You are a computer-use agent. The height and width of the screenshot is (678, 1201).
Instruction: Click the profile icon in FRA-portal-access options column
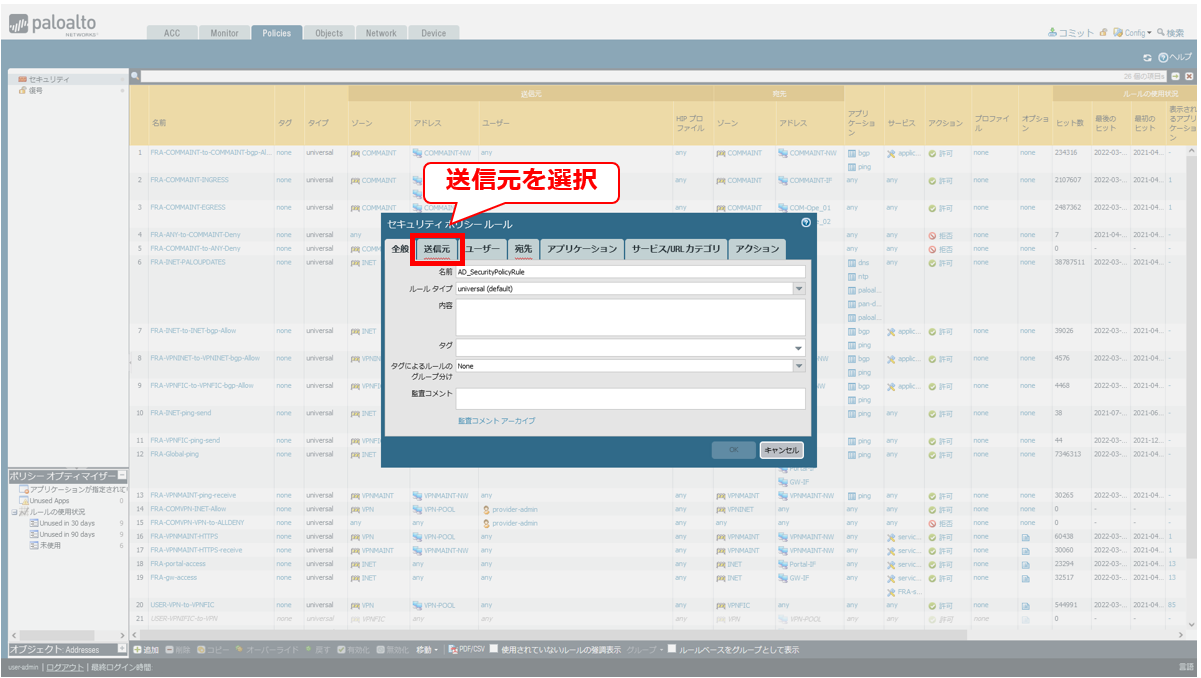pos(1025,564)
